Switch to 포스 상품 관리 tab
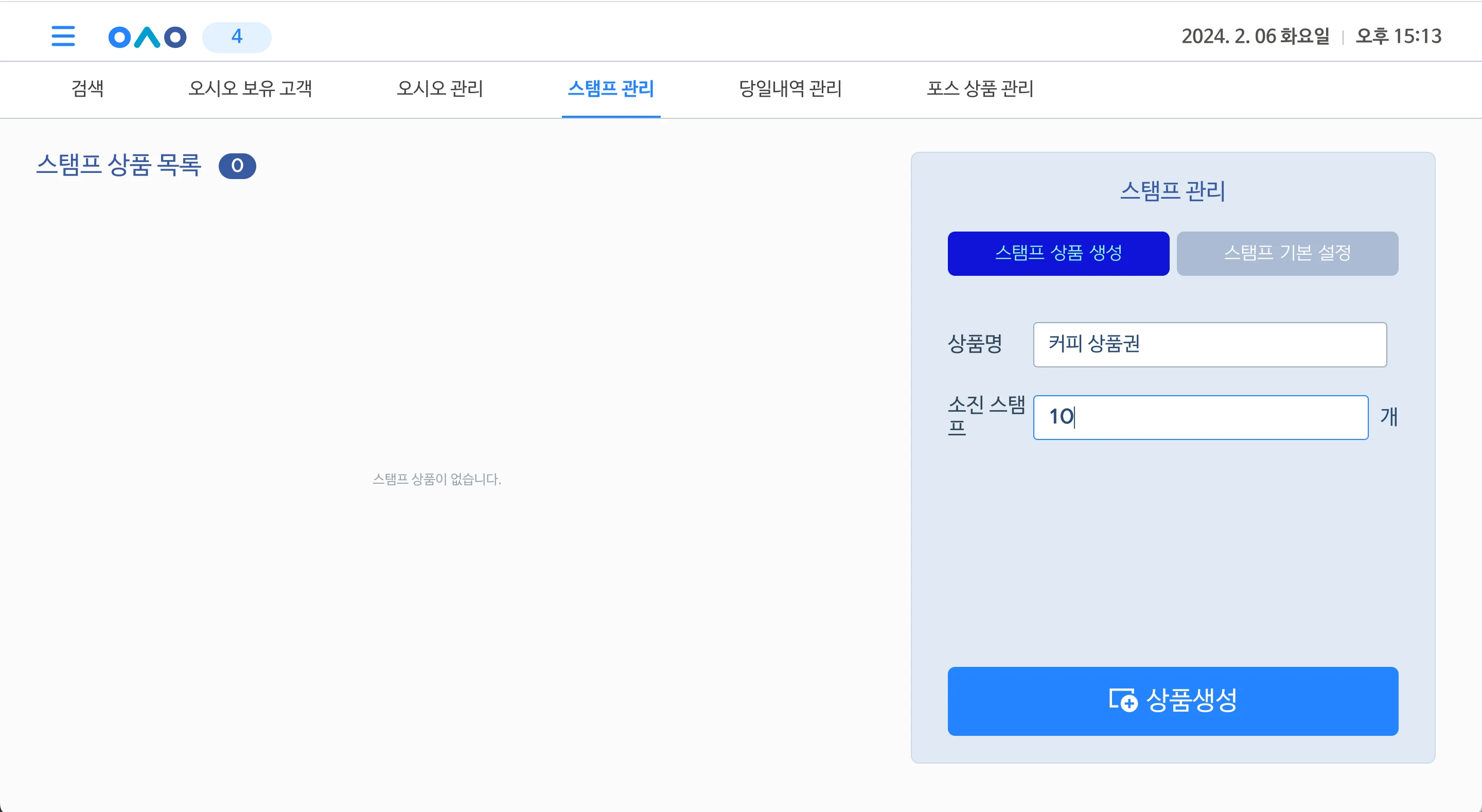Screen dimensions: 1482x812 tap(980, 89)
